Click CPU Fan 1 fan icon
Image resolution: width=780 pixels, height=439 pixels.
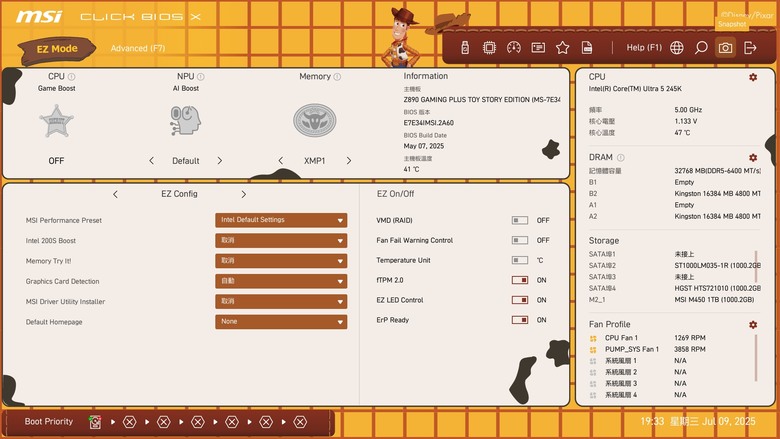click(x=593, y=338)
